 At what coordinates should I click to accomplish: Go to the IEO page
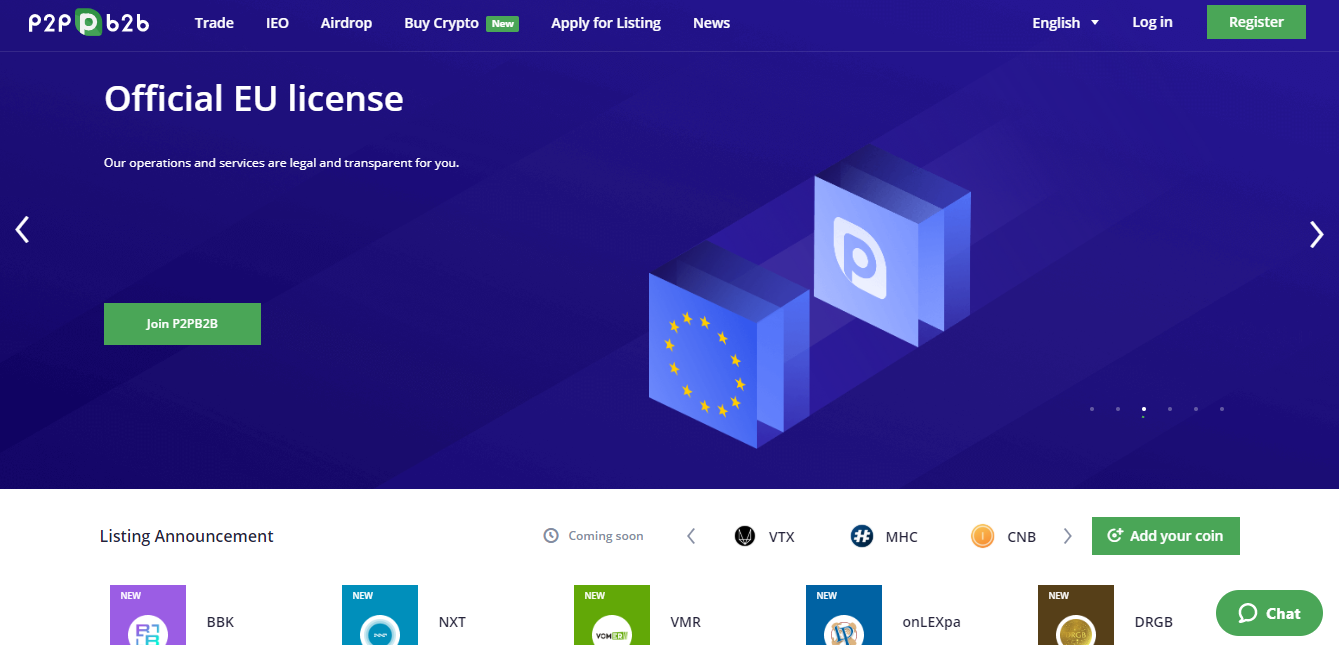pyautogui.click(x=277, y=23)
